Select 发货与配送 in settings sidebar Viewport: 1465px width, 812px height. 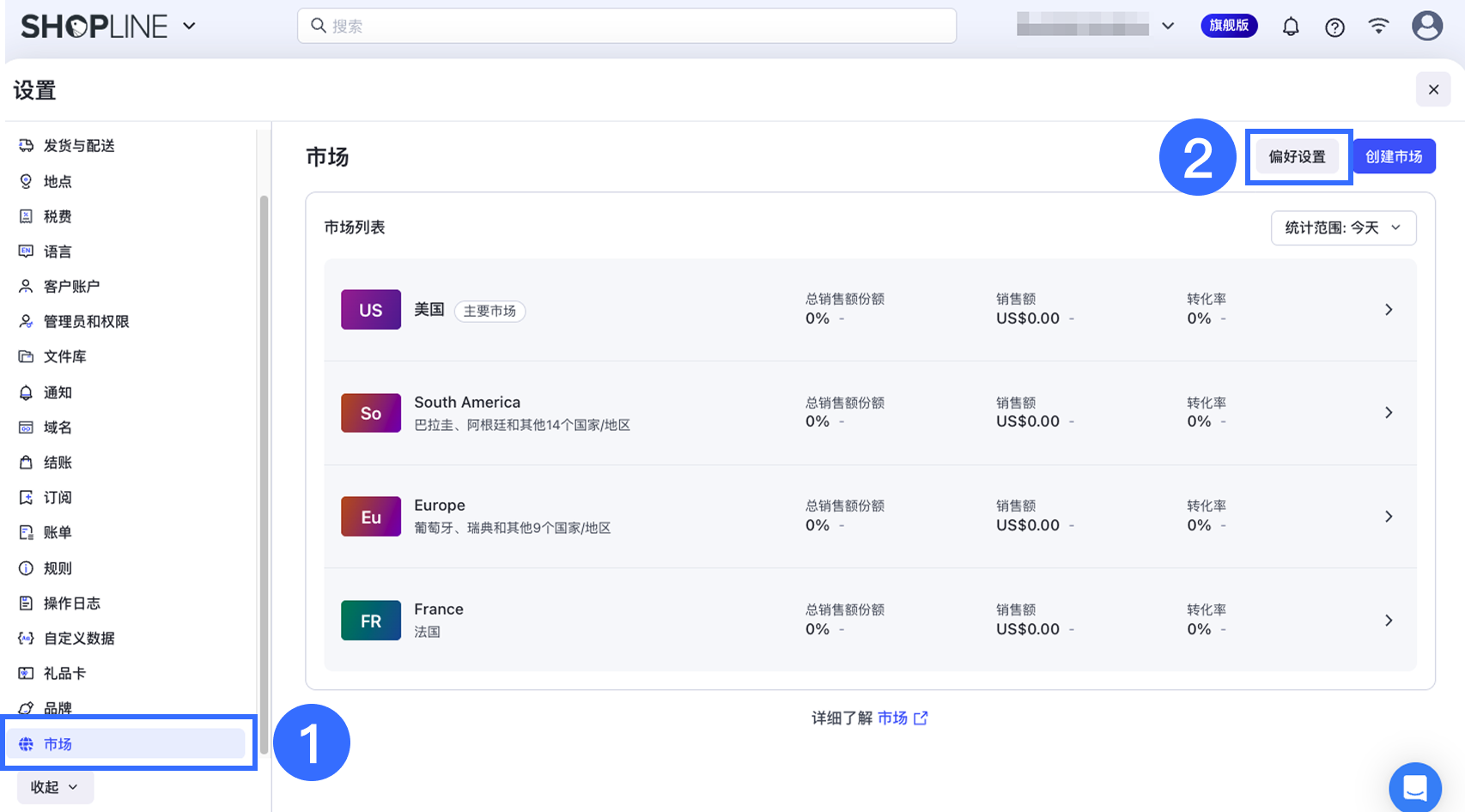tap(79, 146)
